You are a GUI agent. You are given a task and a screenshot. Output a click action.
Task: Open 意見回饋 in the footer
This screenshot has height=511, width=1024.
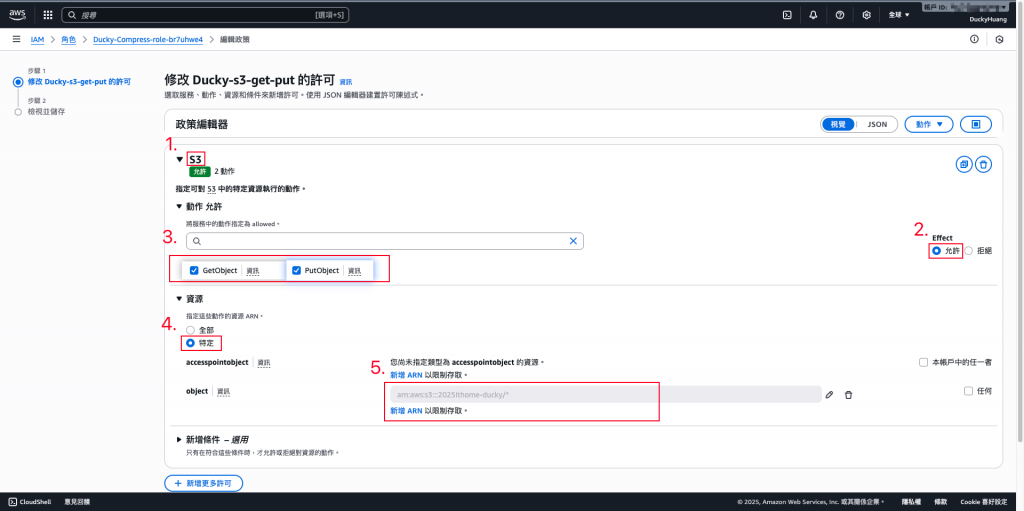[77, 502]
